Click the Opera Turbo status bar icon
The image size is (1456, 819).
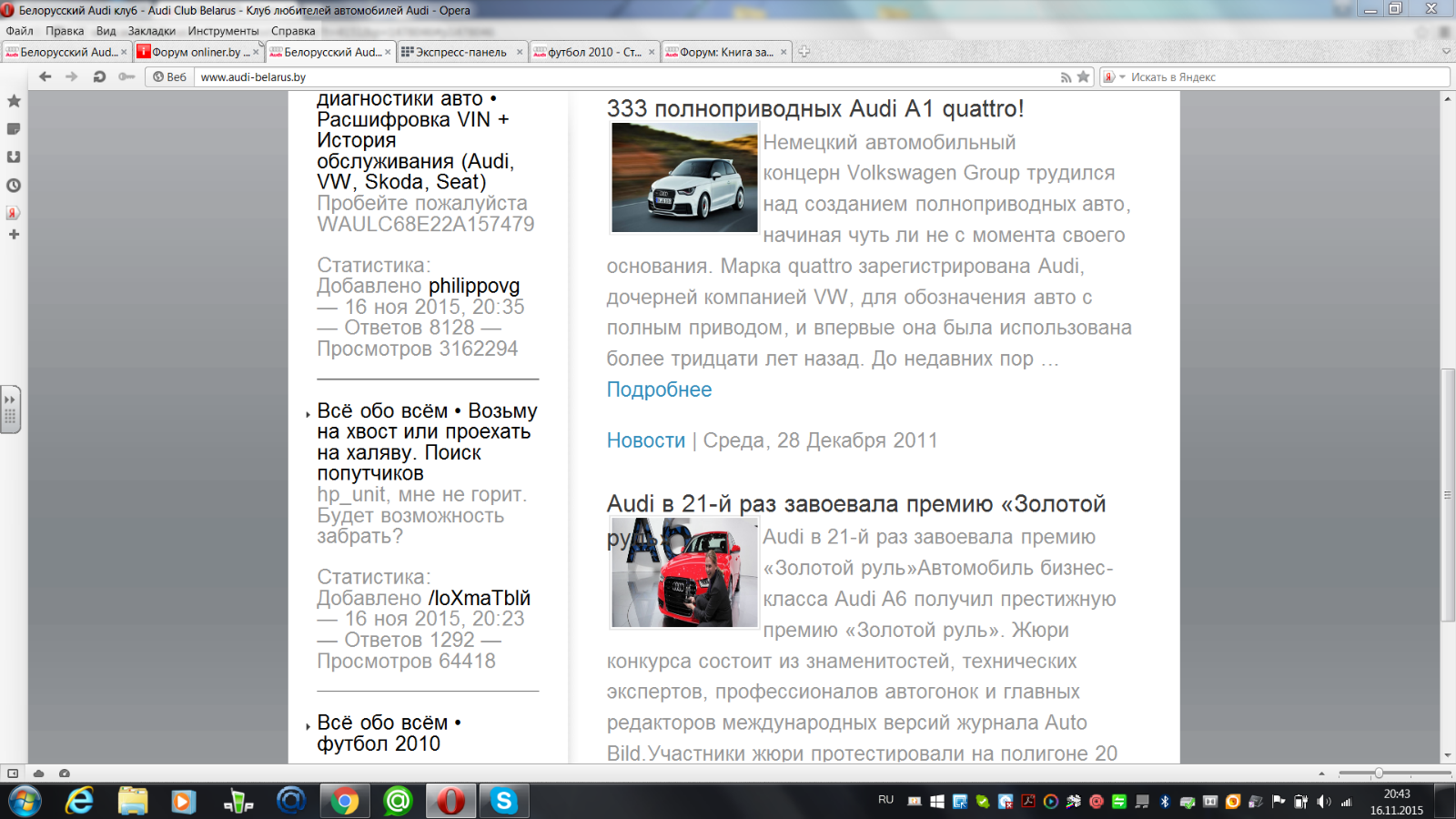[x=64, y=773]
